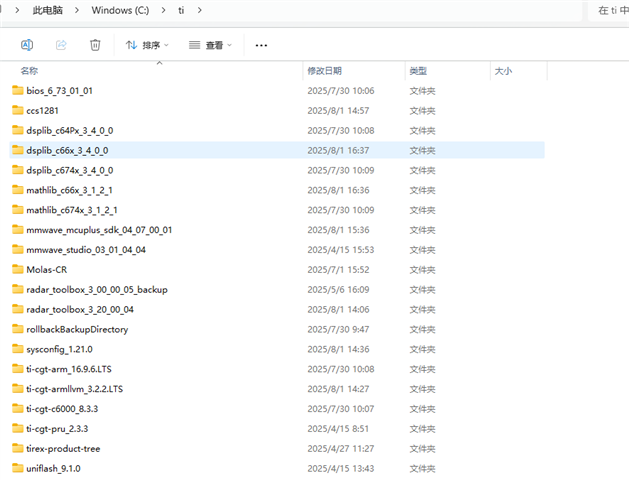Select the mathlib_c66x_3_1_2_1 name

(x=69, y=190)
